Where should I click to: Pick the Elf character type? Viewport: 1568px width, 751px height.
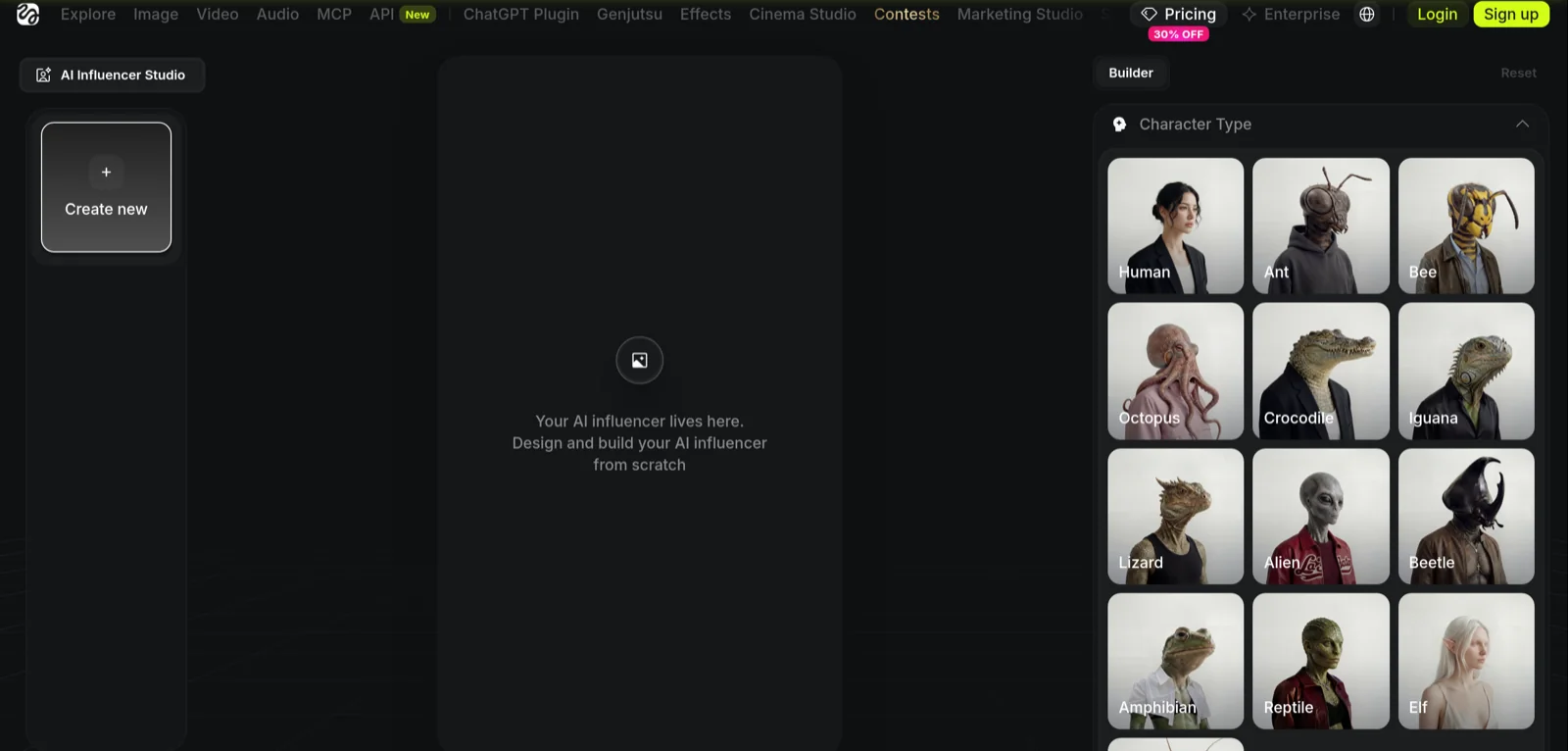tap(1466, 661)
